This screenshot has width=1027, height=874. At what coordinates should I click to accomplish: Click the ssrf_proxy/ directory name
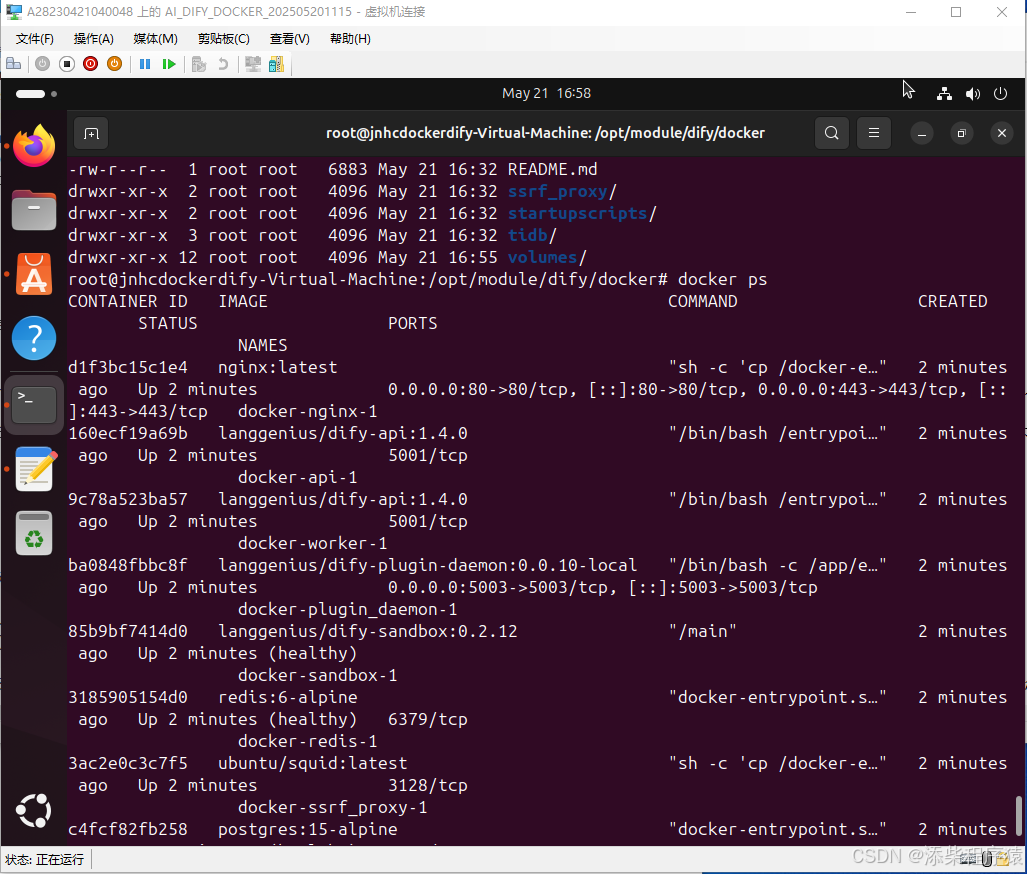tap(562, 191)
